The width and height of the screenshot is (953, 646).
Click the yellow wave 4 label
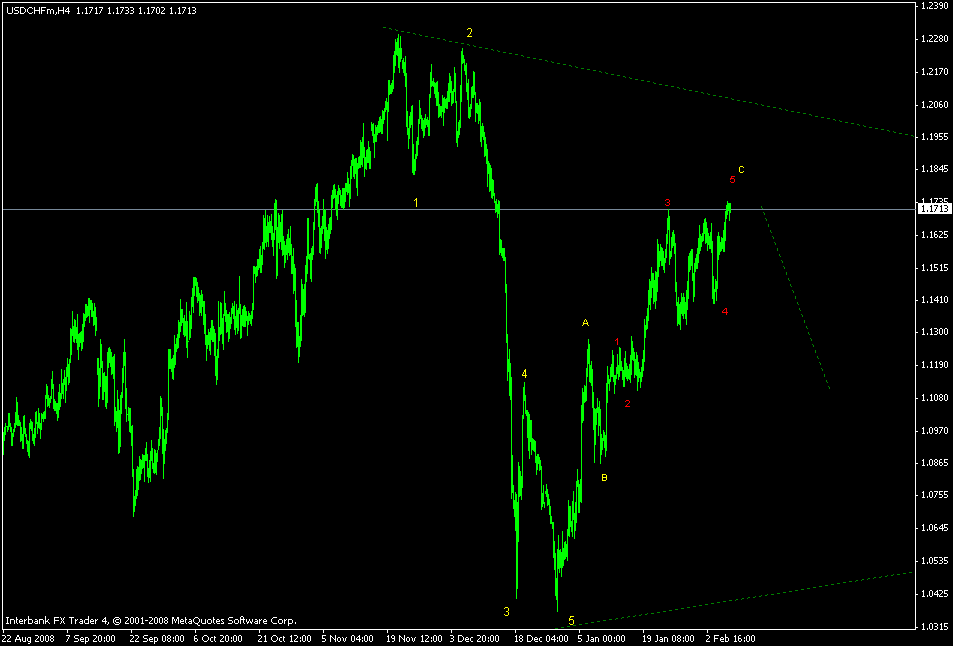[524, 371]
